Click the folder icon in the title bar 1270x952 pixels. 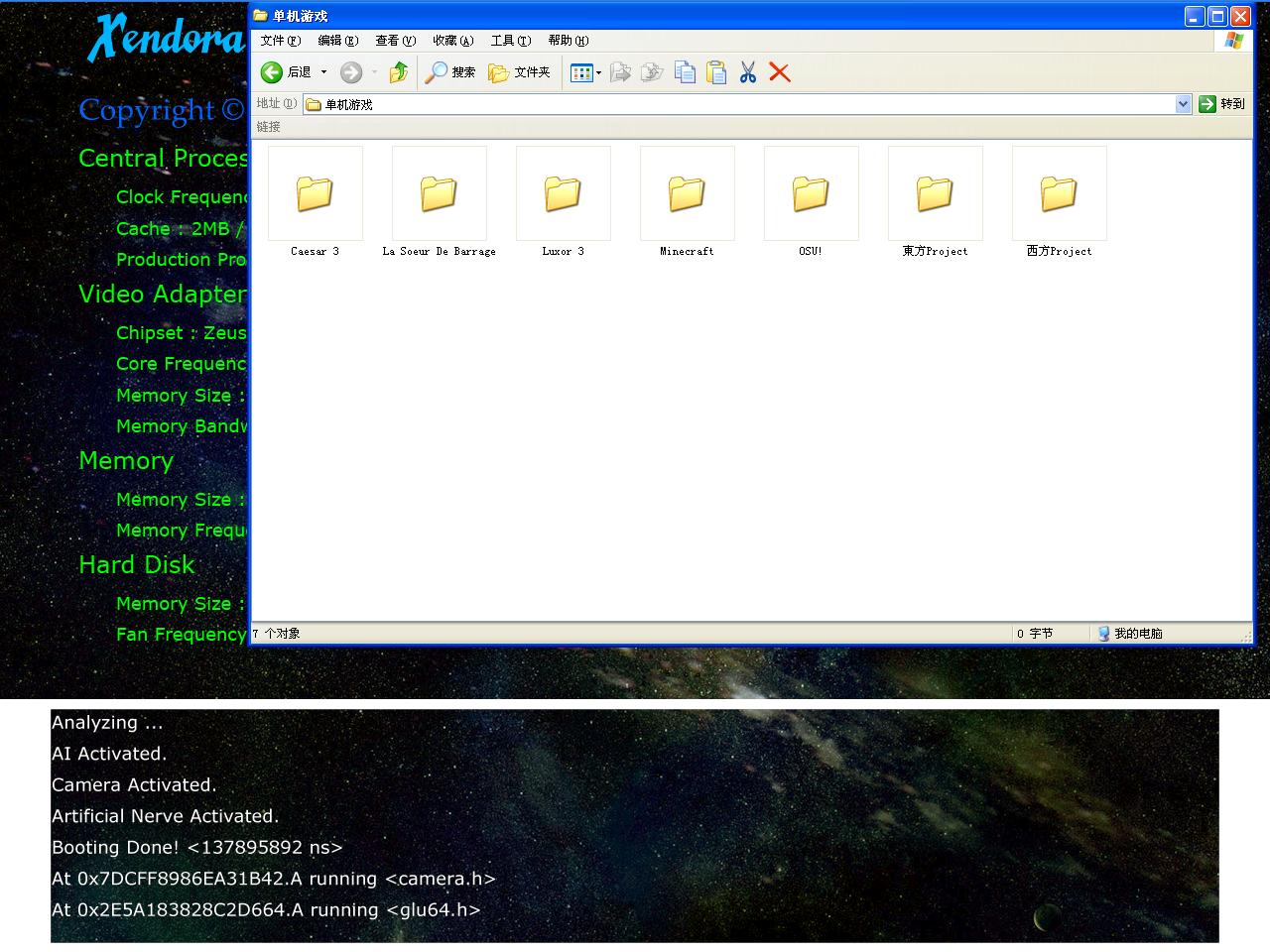(261, 16)
